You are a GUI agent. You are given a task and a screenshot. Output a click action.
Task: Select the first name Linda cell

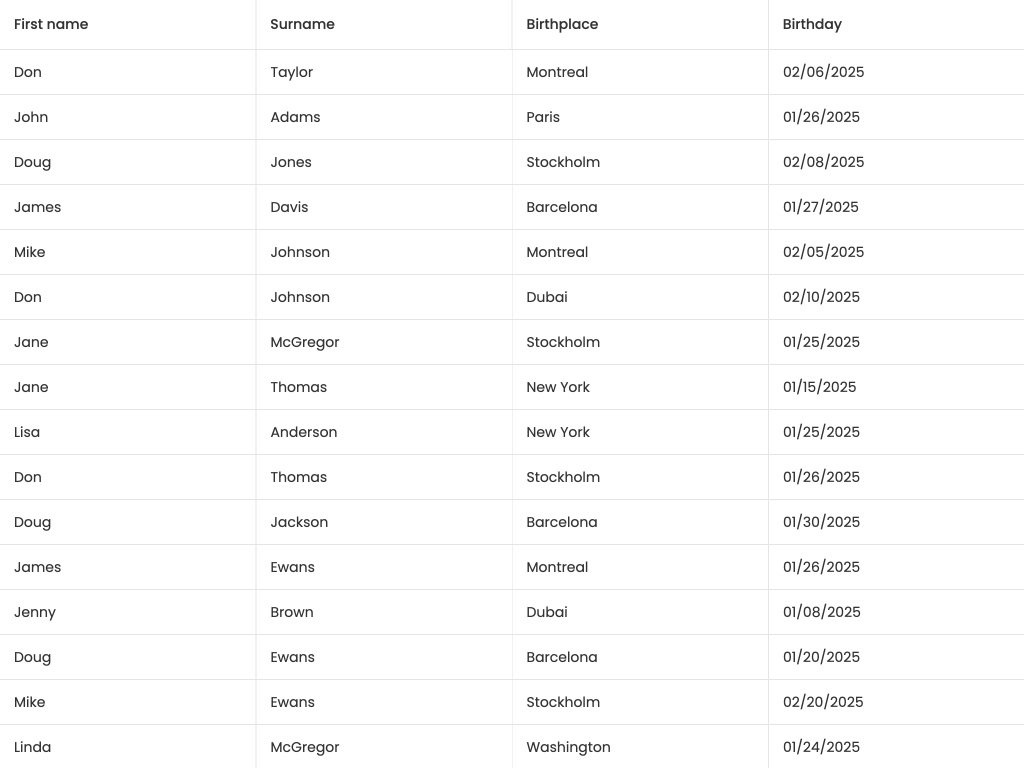(33, 747)
